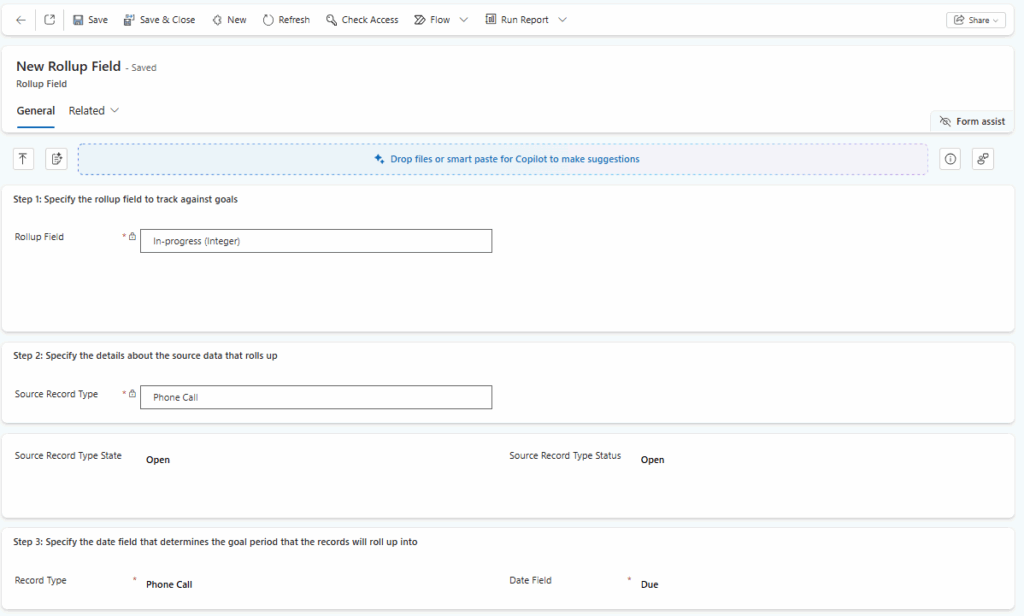The height and width of the screenshot is (616, 1024).
Task: Expand the Flow dropdown chevron
Action: coord(464,20)
